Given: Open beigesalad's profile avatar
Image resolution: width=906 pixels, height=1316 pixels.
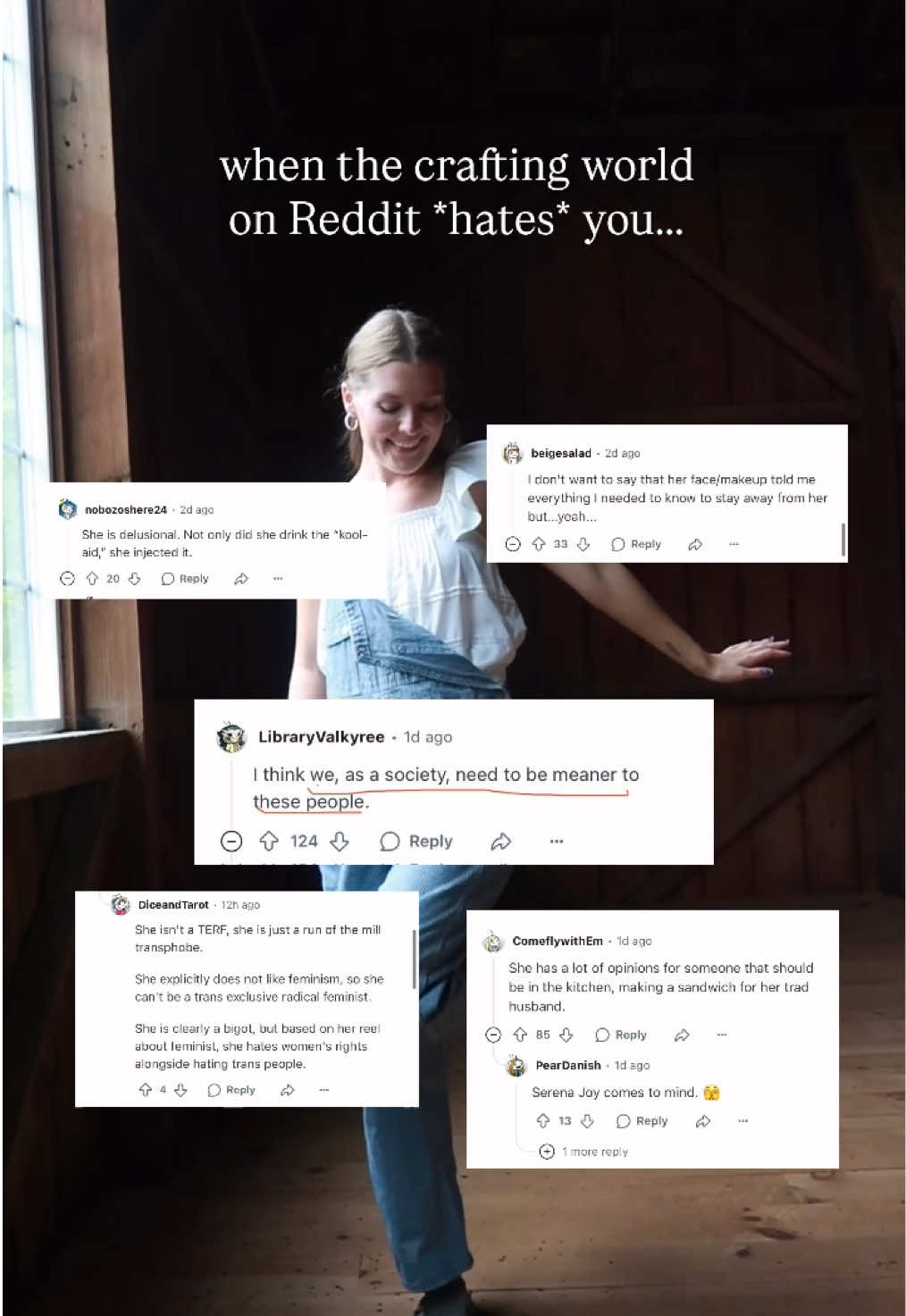Looking at the screenshot, I should click(513, 453).
